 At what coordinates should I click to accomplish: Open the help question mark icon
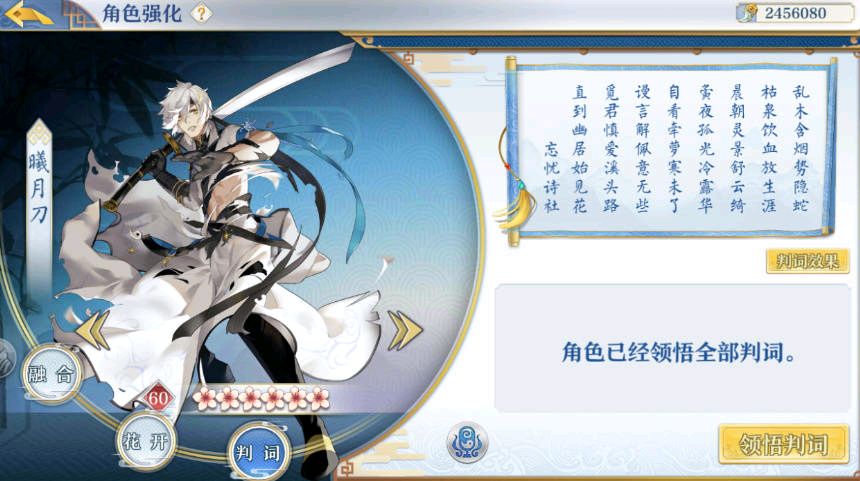pos(201,14)
